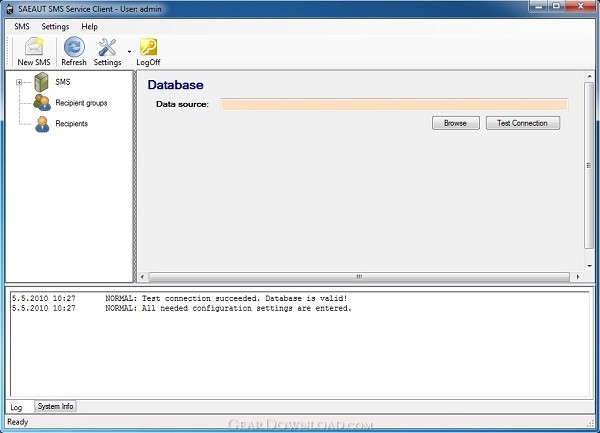The width and height of the screenshot is (600, 433).
Task: Click the horizontal scrollbar right arrow
Action: pos(577,277)
